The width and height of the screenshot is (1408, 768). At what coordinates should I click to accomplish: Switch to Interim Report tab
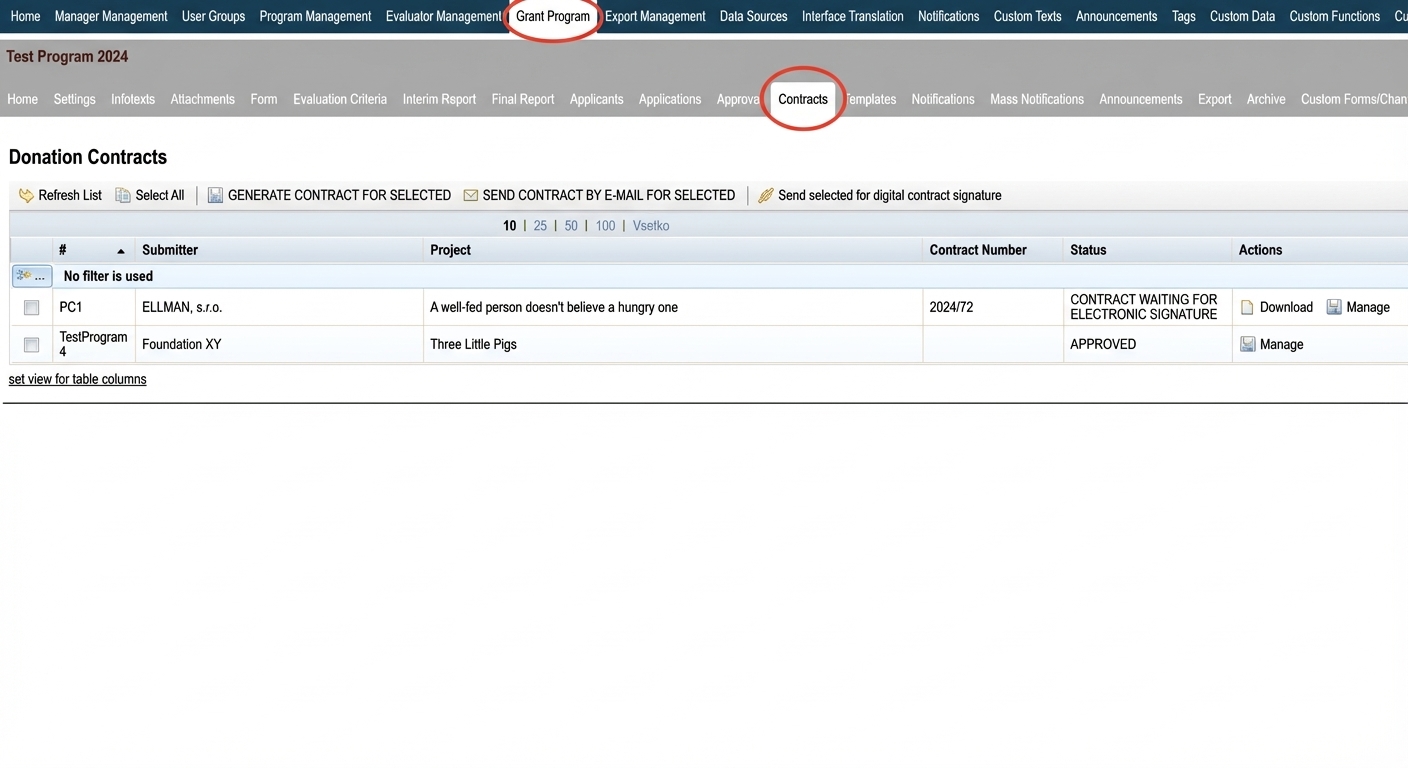coord(439,99)
